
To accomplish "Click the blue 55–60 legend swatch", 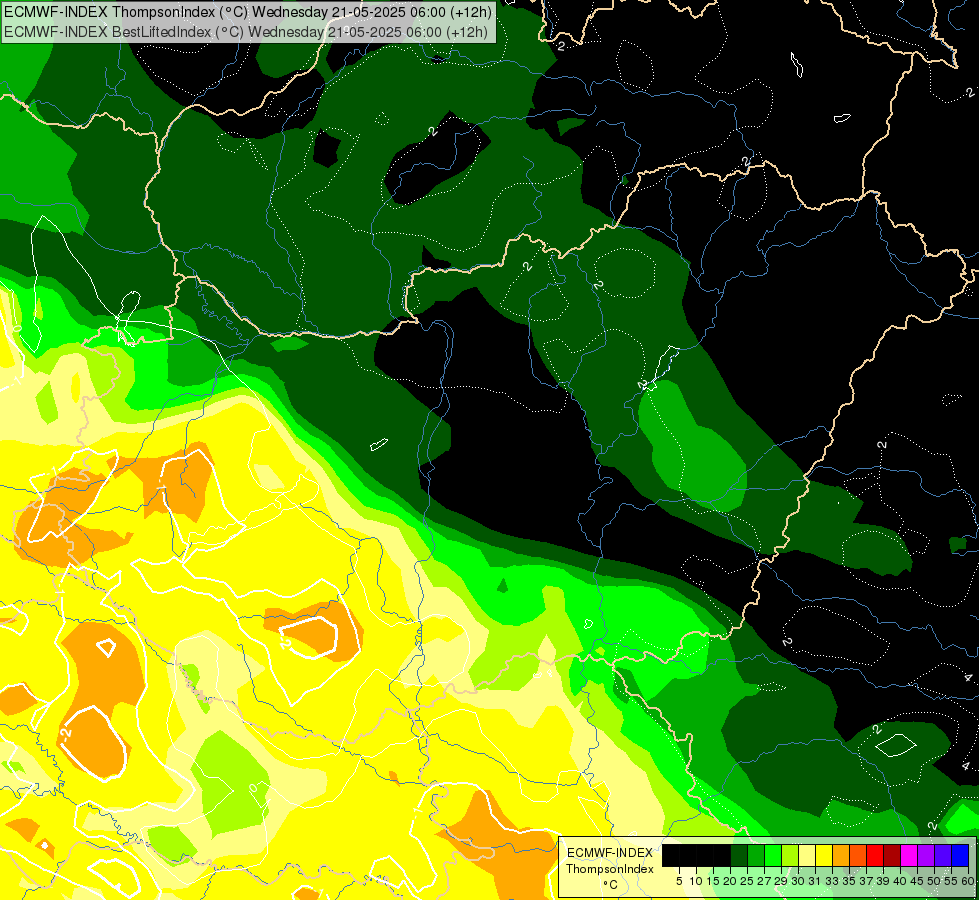I will click(x=960, y=856).
